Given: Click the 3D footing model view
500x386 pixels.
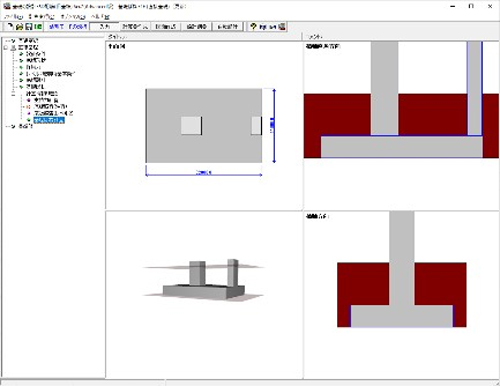Looking at the screenshot, I should (x=203, y=279).
